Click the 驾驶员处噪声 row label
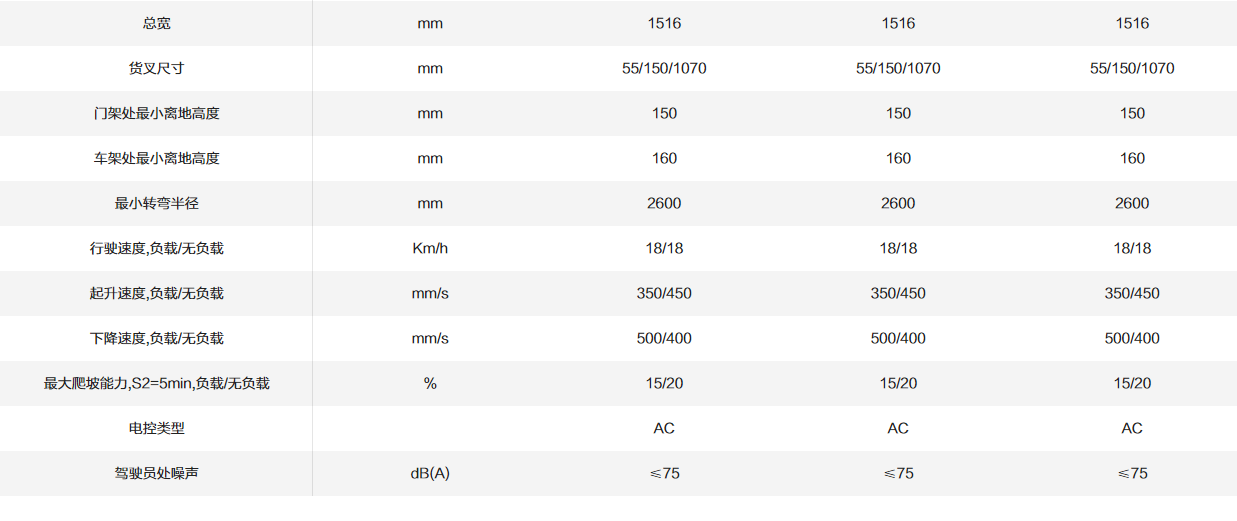The width and height of the screenshot is (1237, 521). (156, 473)
